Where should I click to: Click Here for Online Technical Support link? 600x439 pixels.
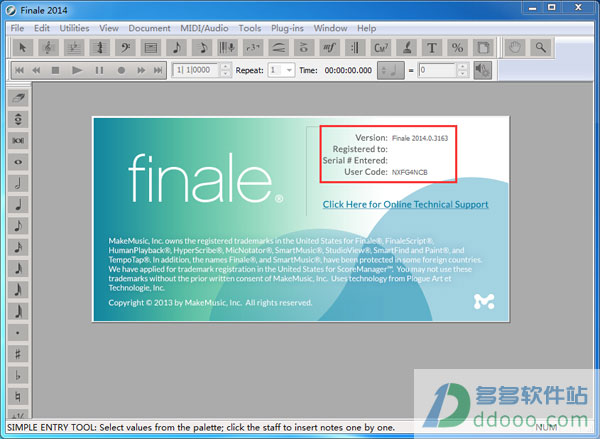pyautogui.click(x=405, y=204)
